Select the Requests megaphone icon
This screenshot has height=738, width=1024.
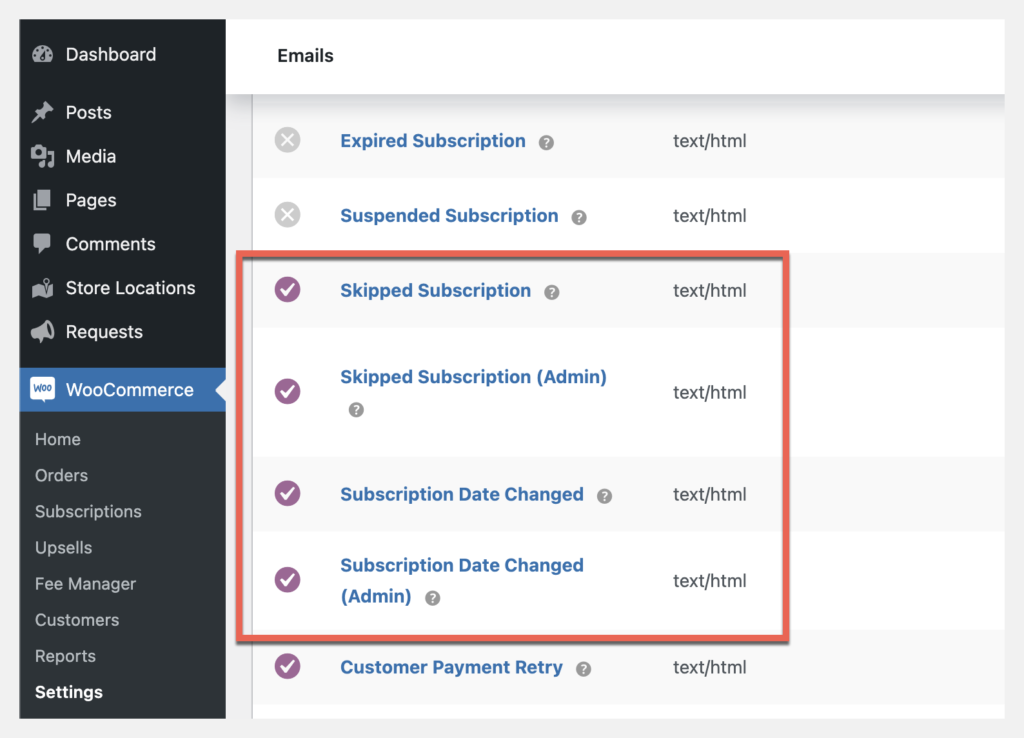tap(42, 332)
